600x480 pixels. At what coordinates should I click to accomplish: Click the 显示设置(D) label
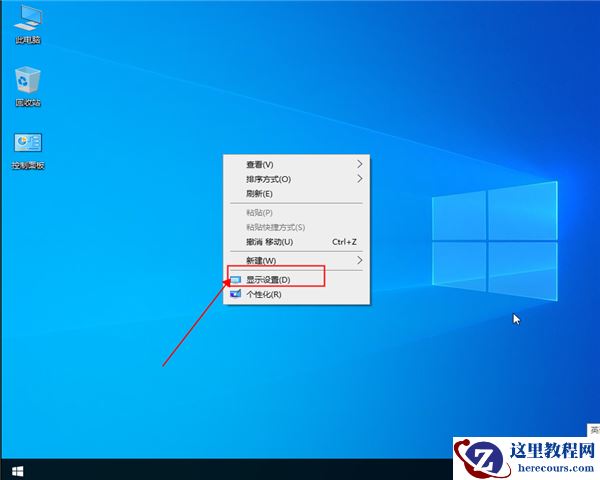[268, 280]
